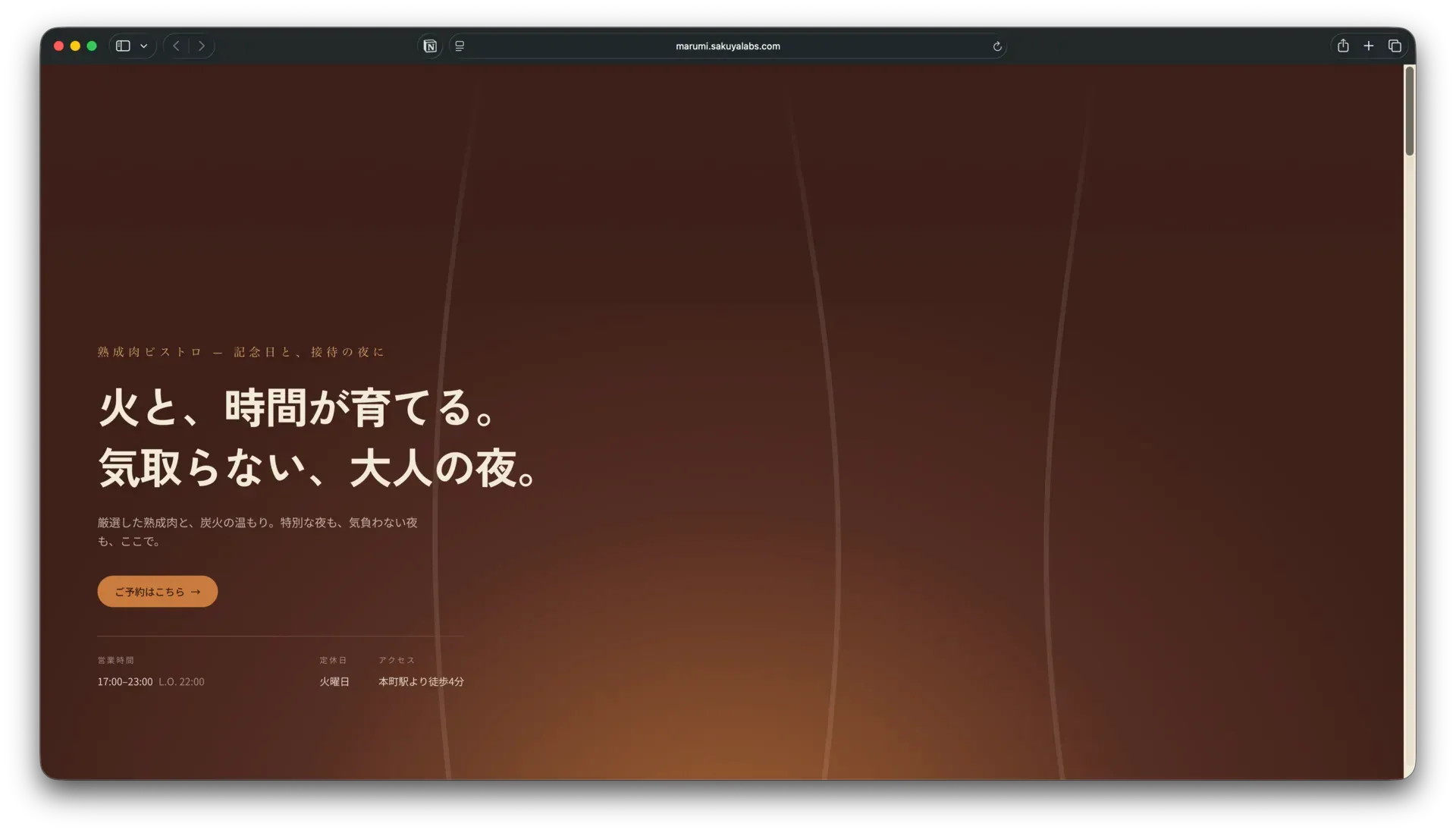Open a new tab with the plus icon
This screenshot has height=833, width=1456.
point(1369,46)
